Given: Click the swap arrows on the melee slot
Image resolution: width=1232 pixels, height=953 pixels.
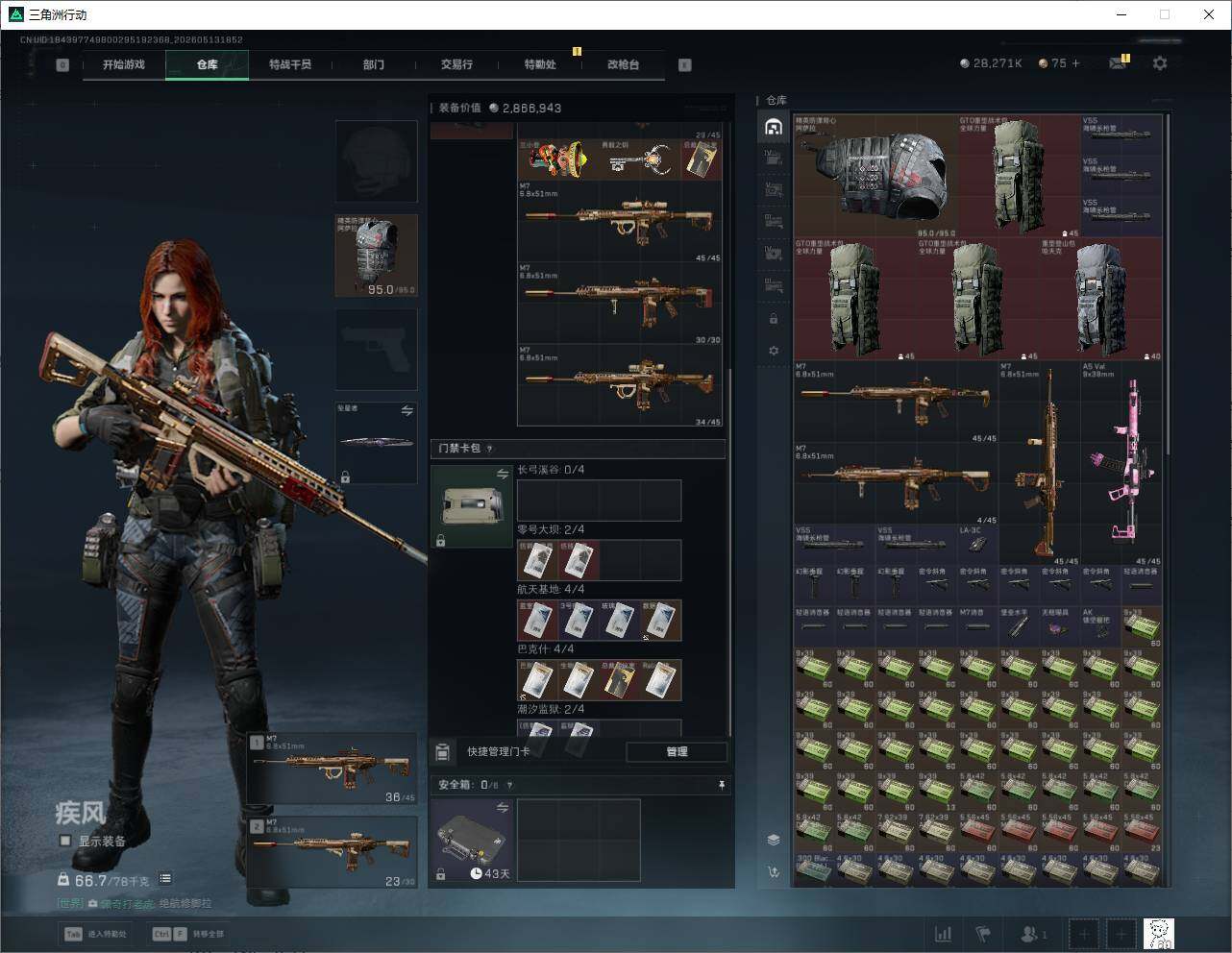Looking at the screenshot, I should pyautogui.click(x=407, y=411).
